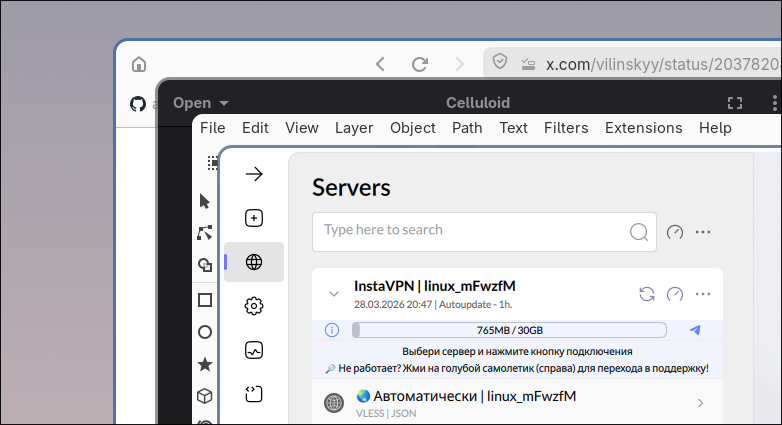
Task: Open details chevron for Автоматически server
Action: tap(700, 403)
